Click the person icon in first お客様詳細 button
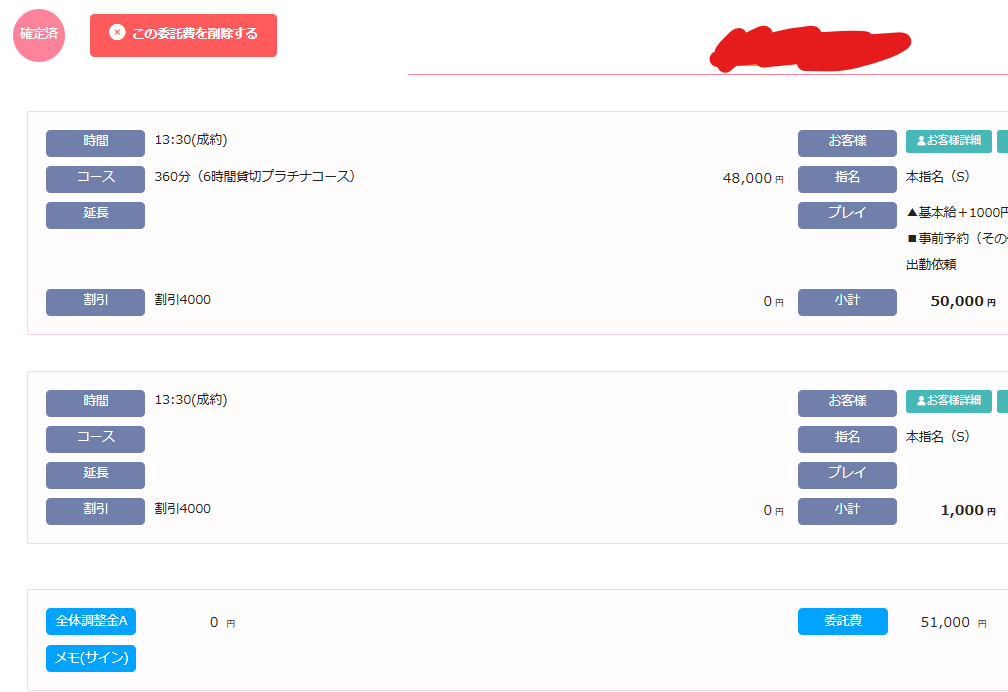Image resolution: width=1008 pixels, height=692 pixels. [921, 142]
